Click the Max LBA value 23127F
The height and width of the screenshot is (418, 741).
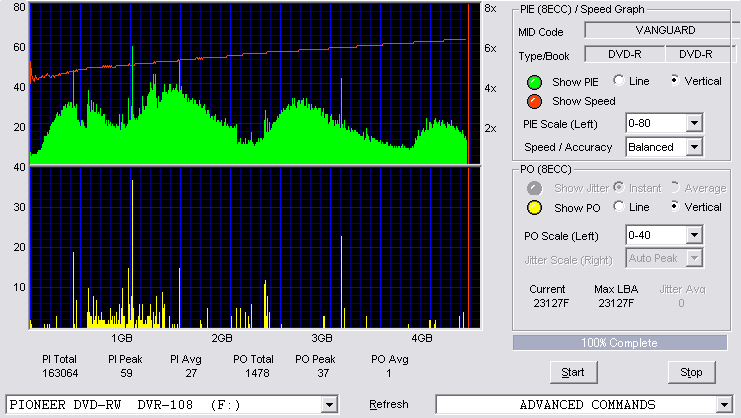click(x=616, y=303)
